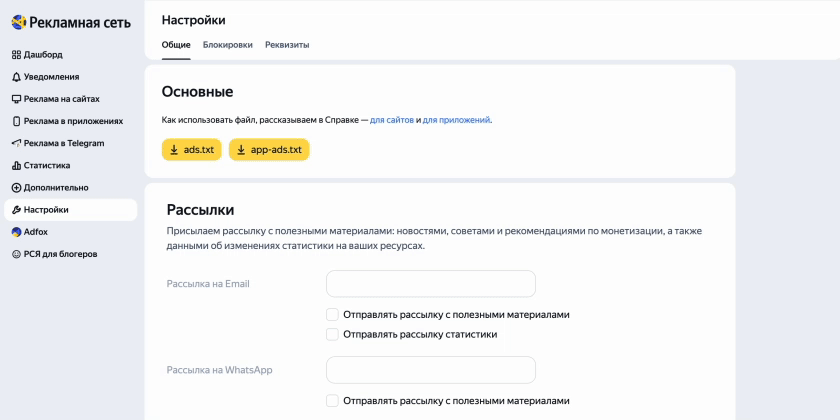Screen dimensions: 840x420
Task: Click the Статистика chart icon
Action: 16,166
